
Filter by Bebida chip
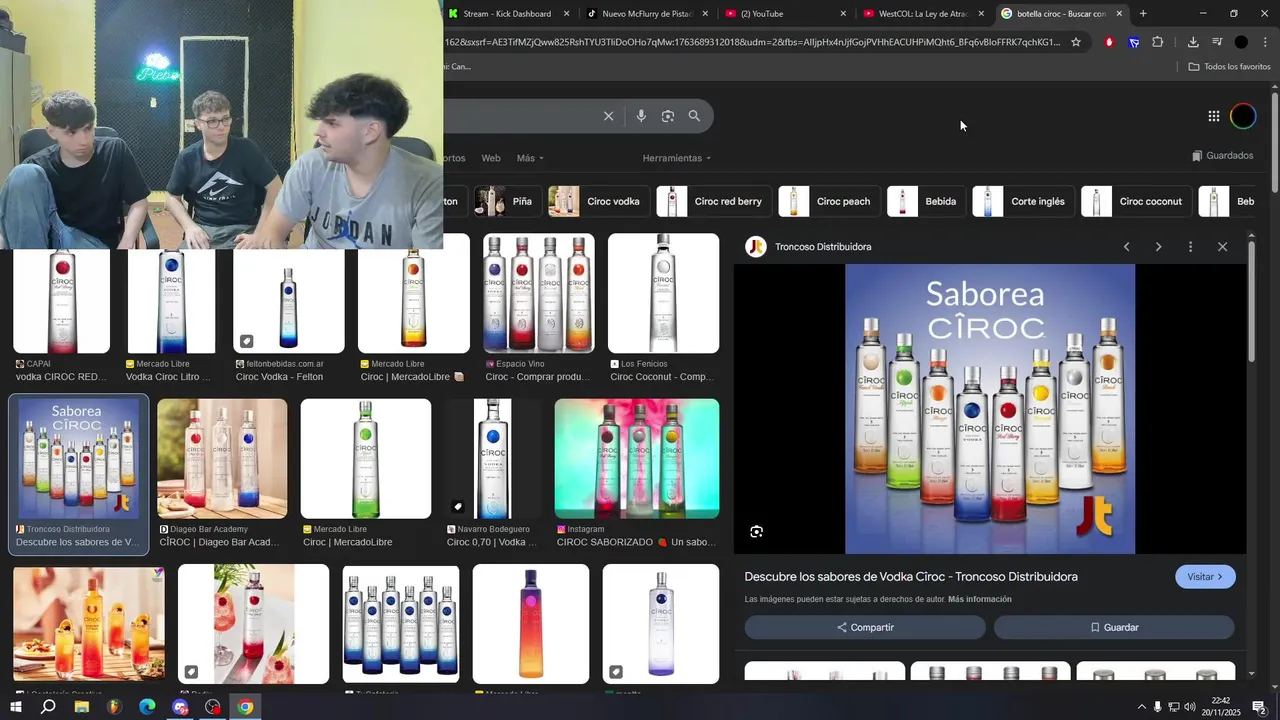click(x=926, y=201)
